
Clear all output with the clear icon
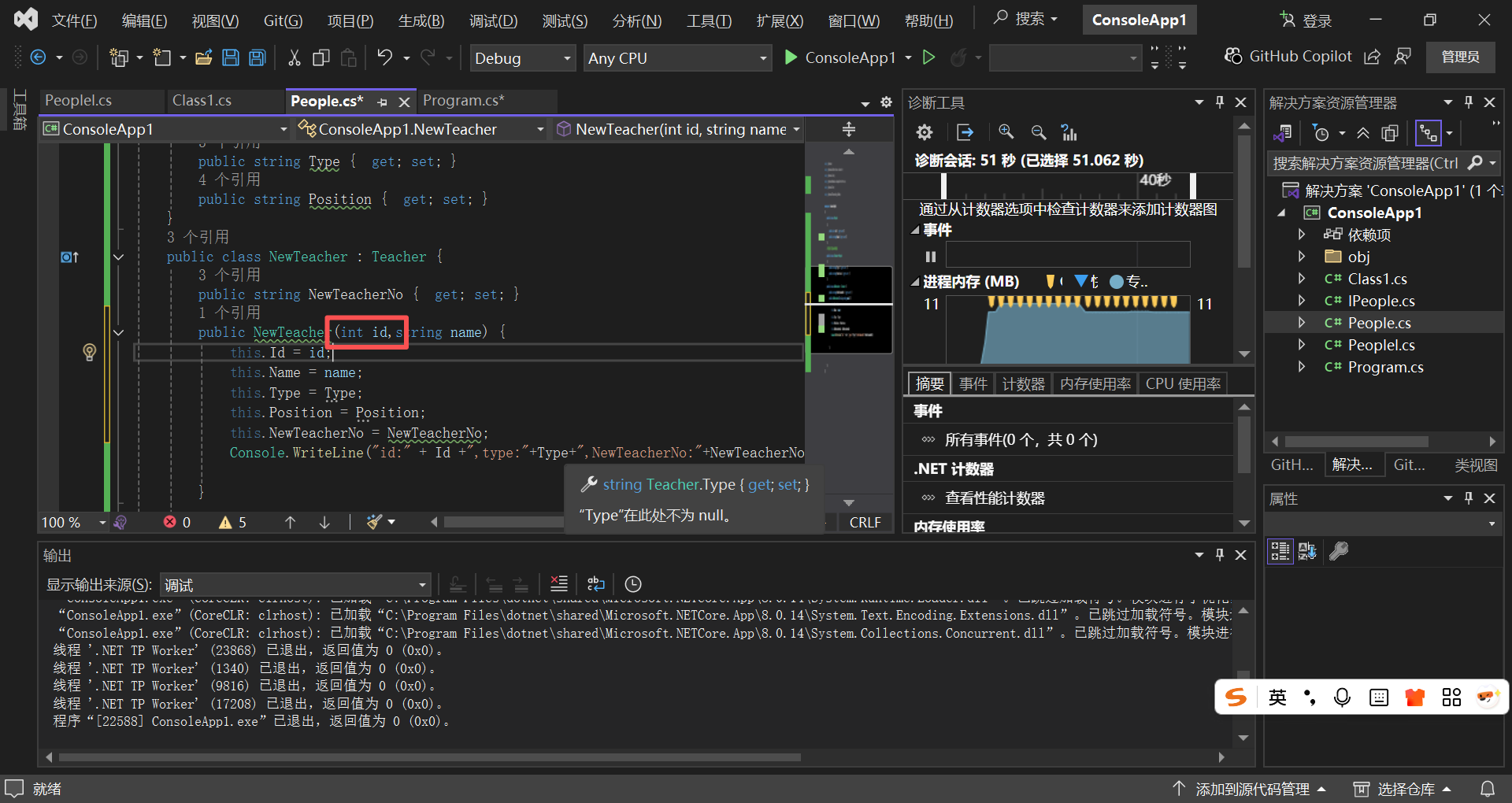(x=559, y=584)
